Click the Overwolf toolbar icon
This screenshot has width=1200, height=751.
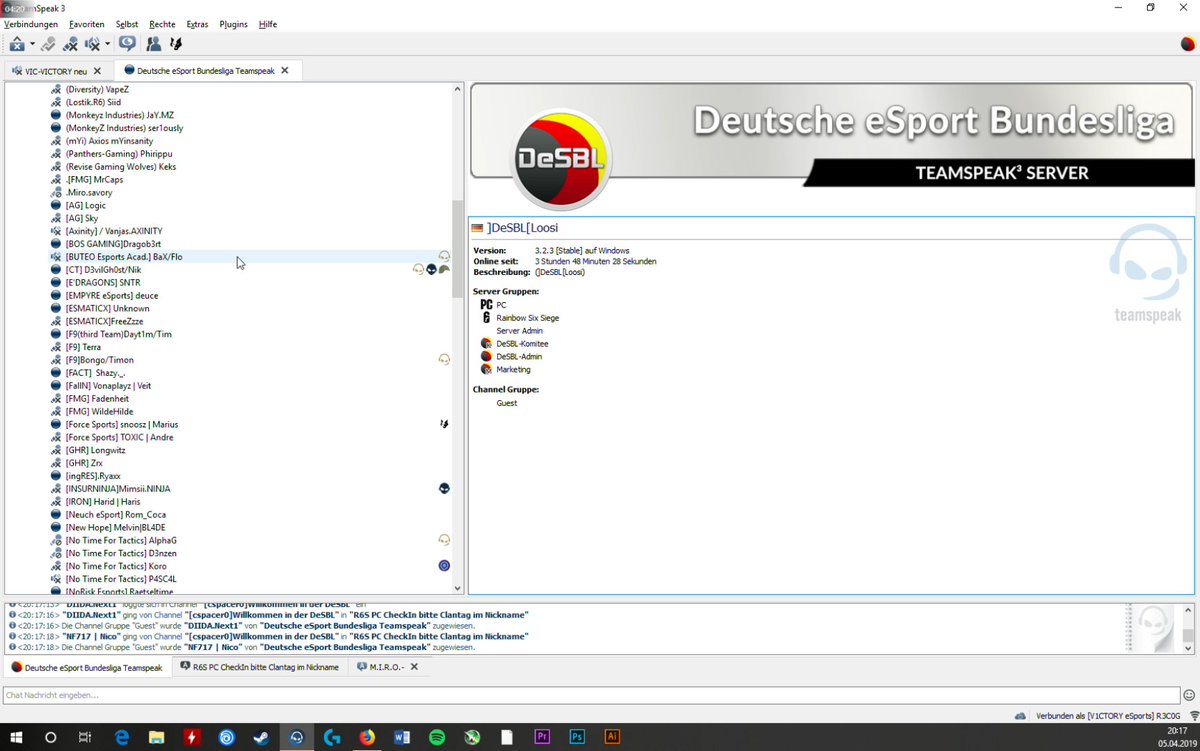(176, 44)
